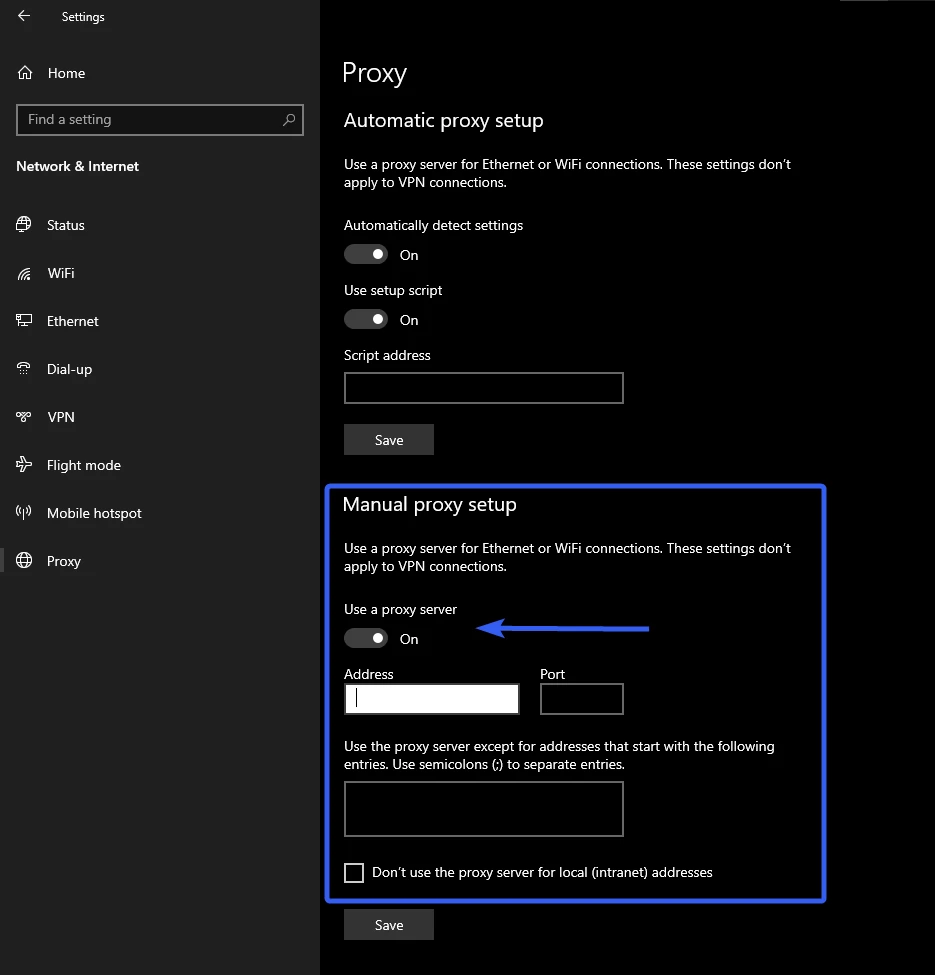Click the Home icon in sidebar
This screenshot has height=975, width=935.
point(25,73)
